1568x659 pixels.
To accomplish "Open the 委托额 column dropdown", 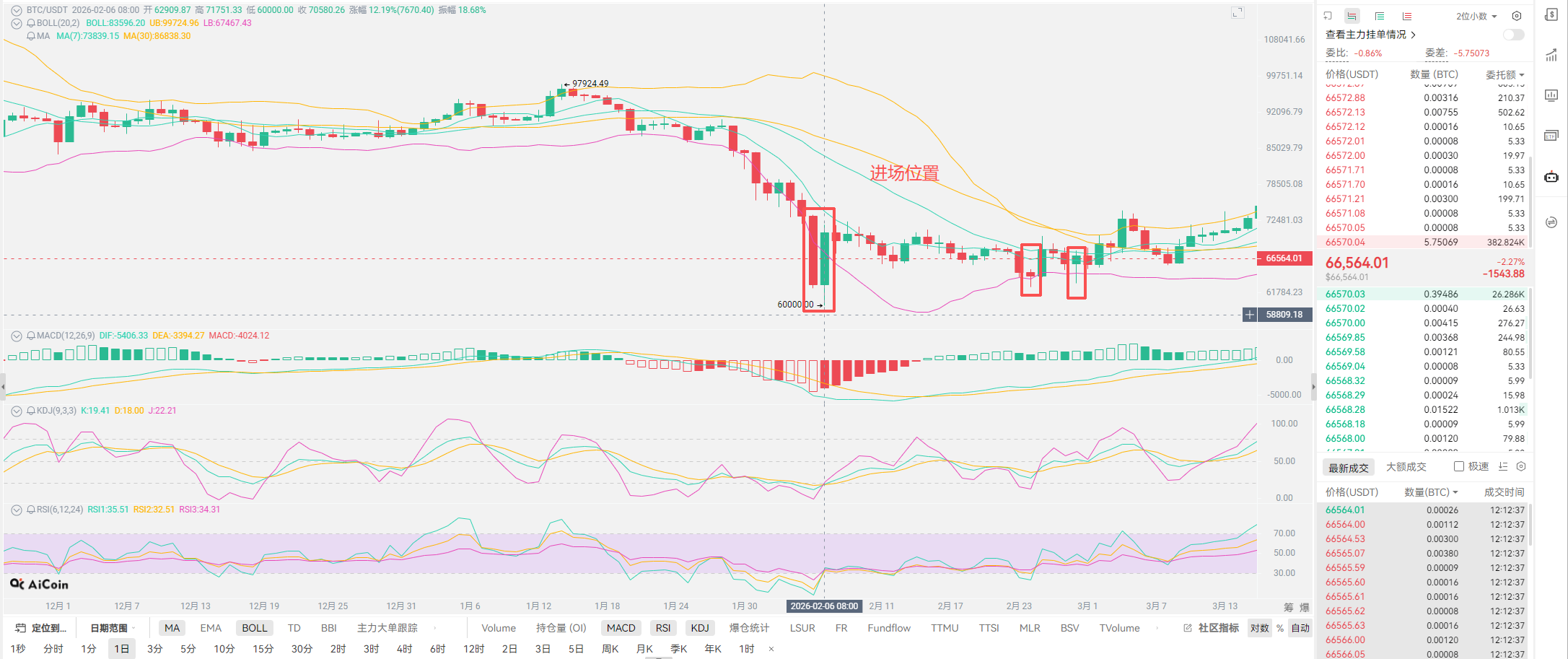I will (1505, 75).
